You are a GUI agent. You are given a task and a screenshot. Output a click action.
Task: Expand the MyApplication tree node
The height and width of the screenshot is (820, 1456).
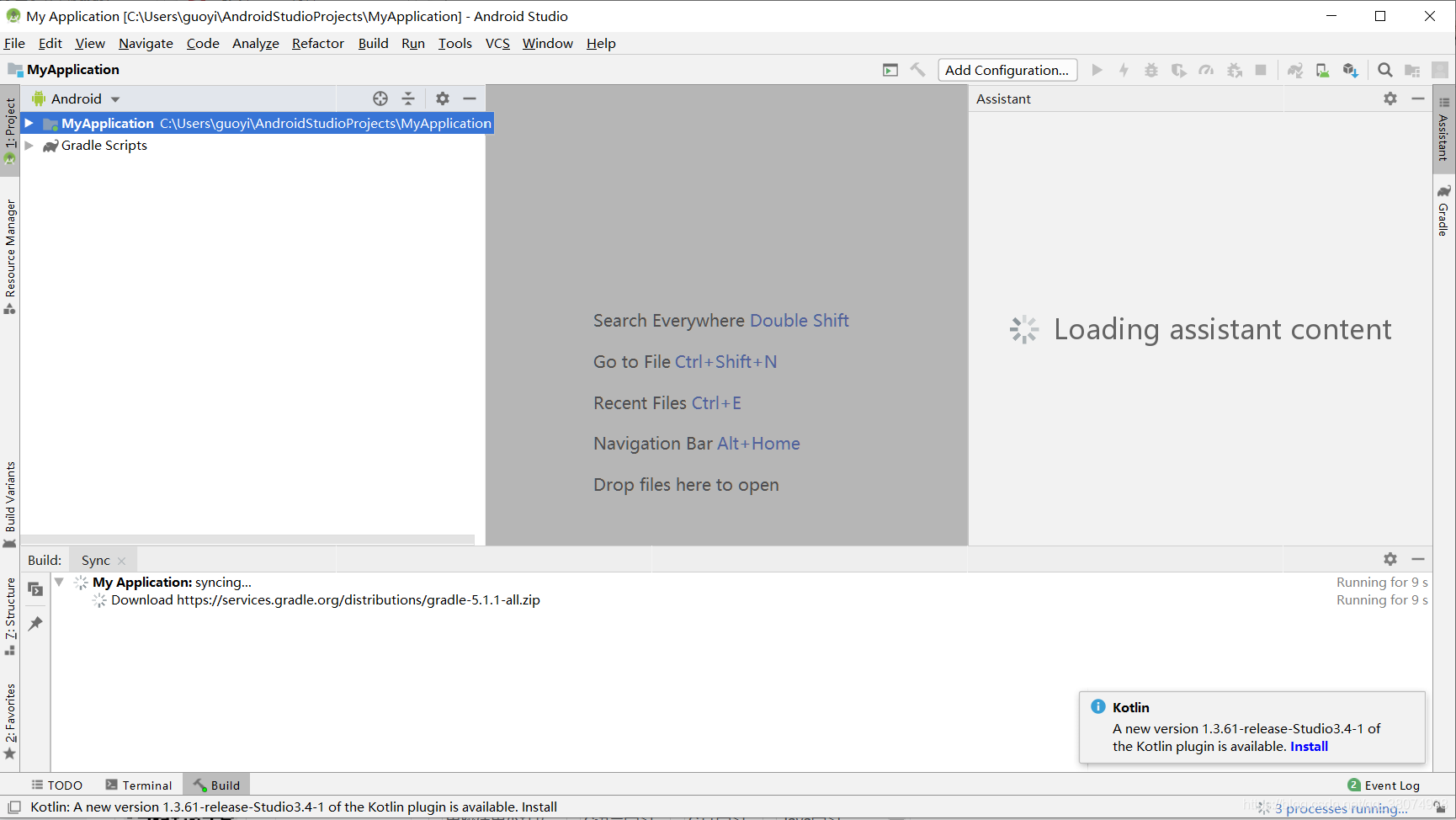29,123
